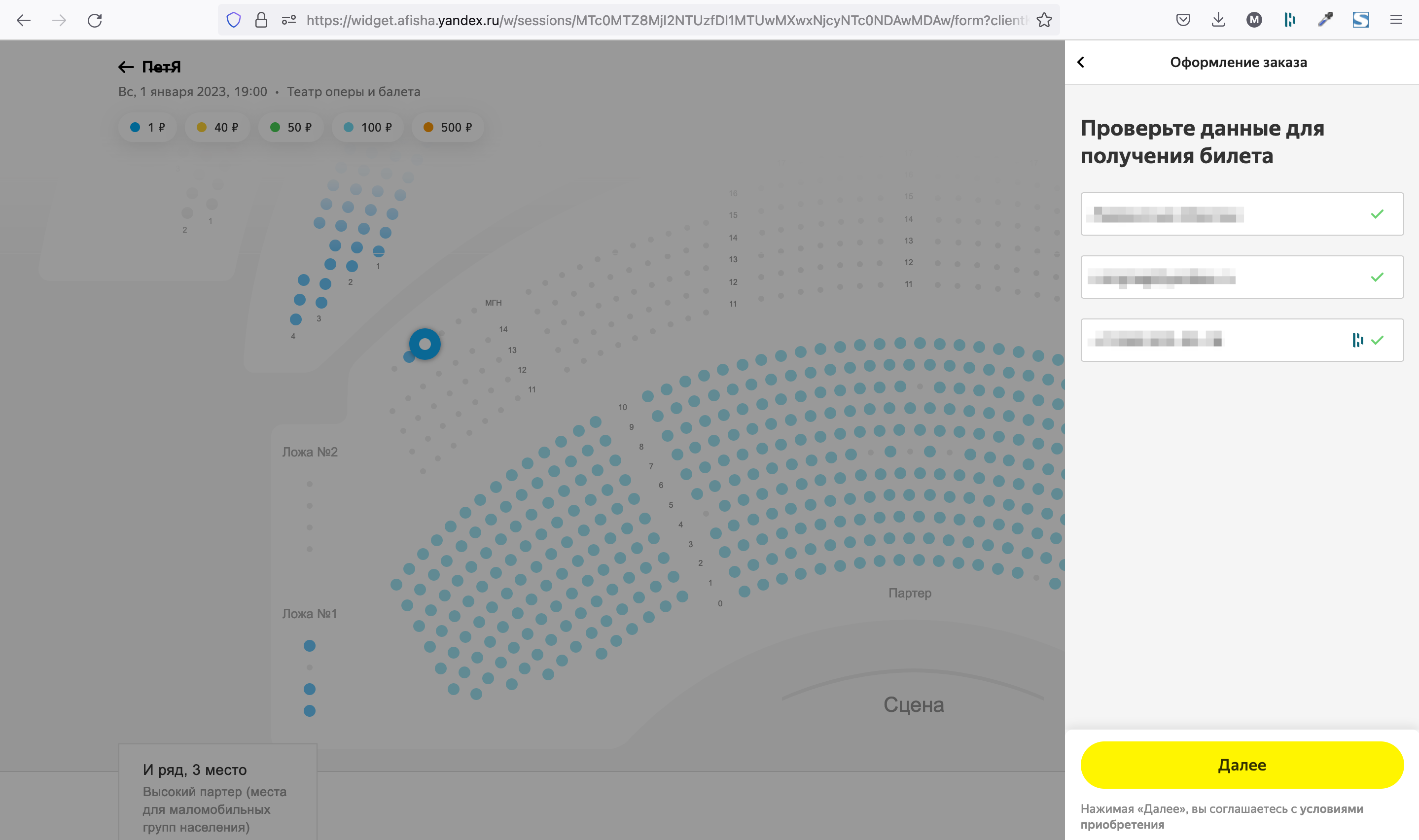
Task: Open the Pocket save icon
Action: pos(1182,20)
